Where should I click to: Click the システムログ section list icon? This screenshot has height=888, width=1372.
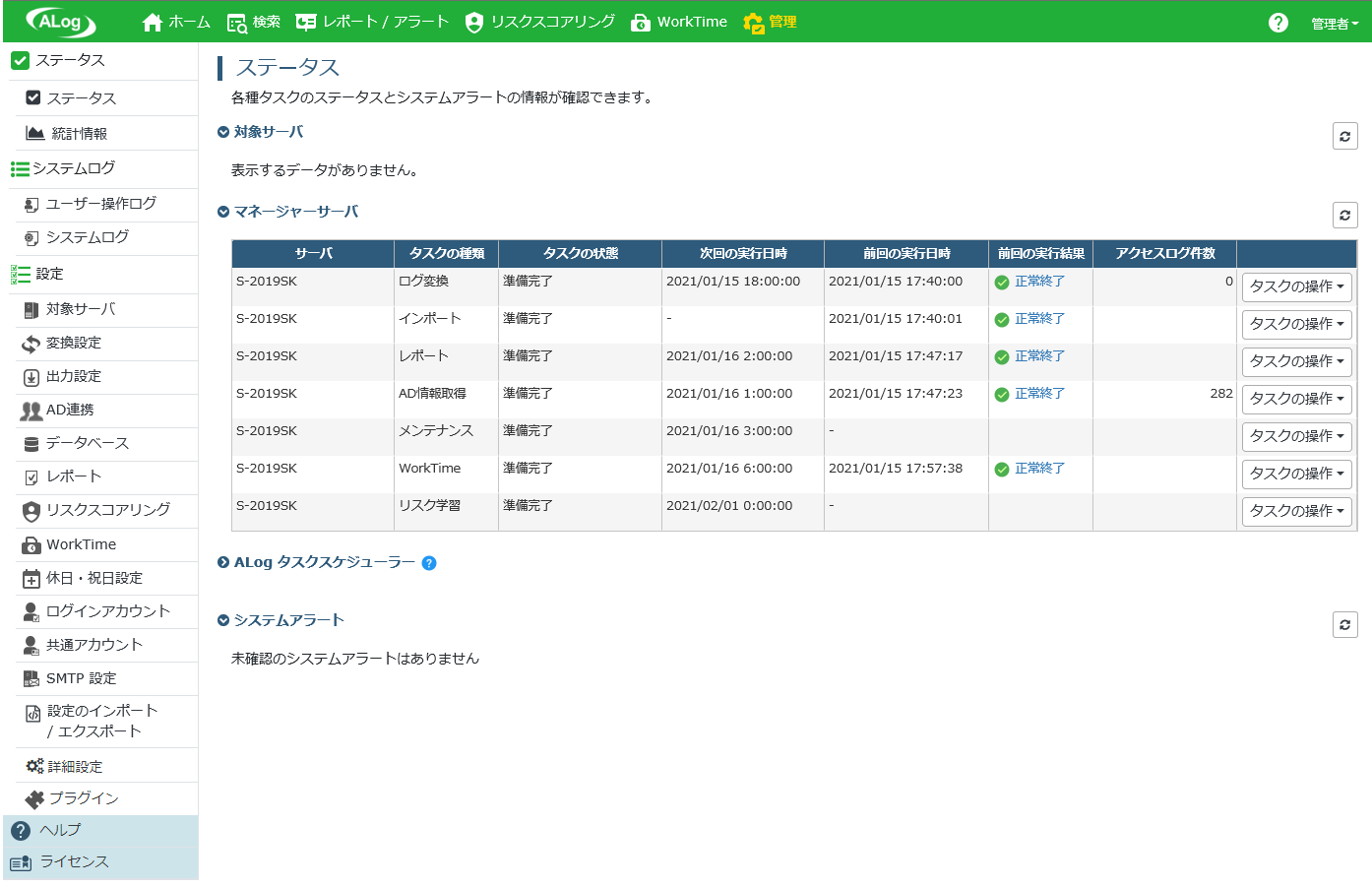[20, 169]
